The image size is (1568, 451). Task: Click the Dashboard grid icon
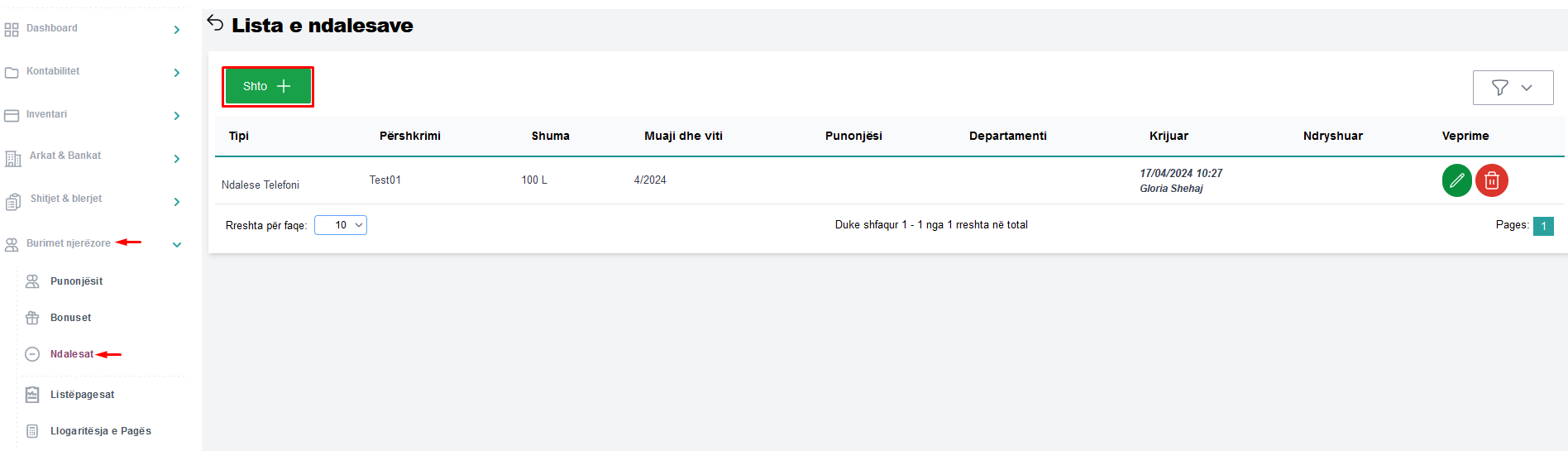tap(12, 30)
